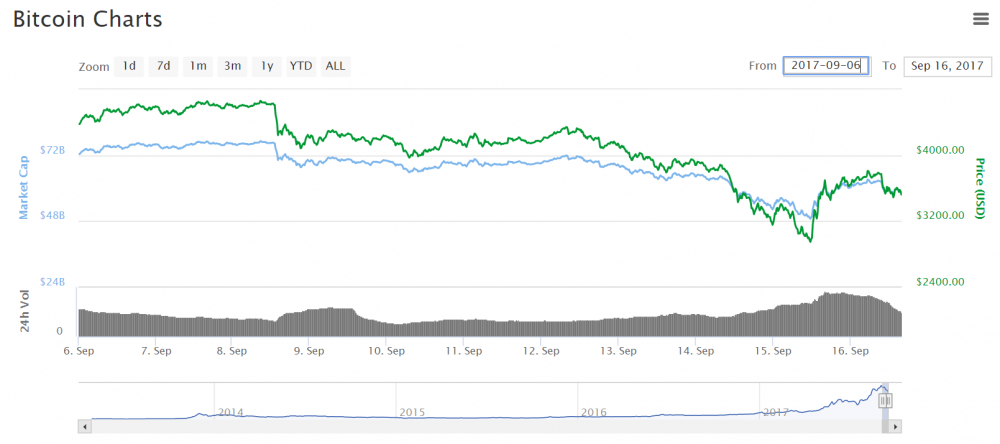Click the 15. Sep date tick

pyautogui.click(x=772, y=351)
